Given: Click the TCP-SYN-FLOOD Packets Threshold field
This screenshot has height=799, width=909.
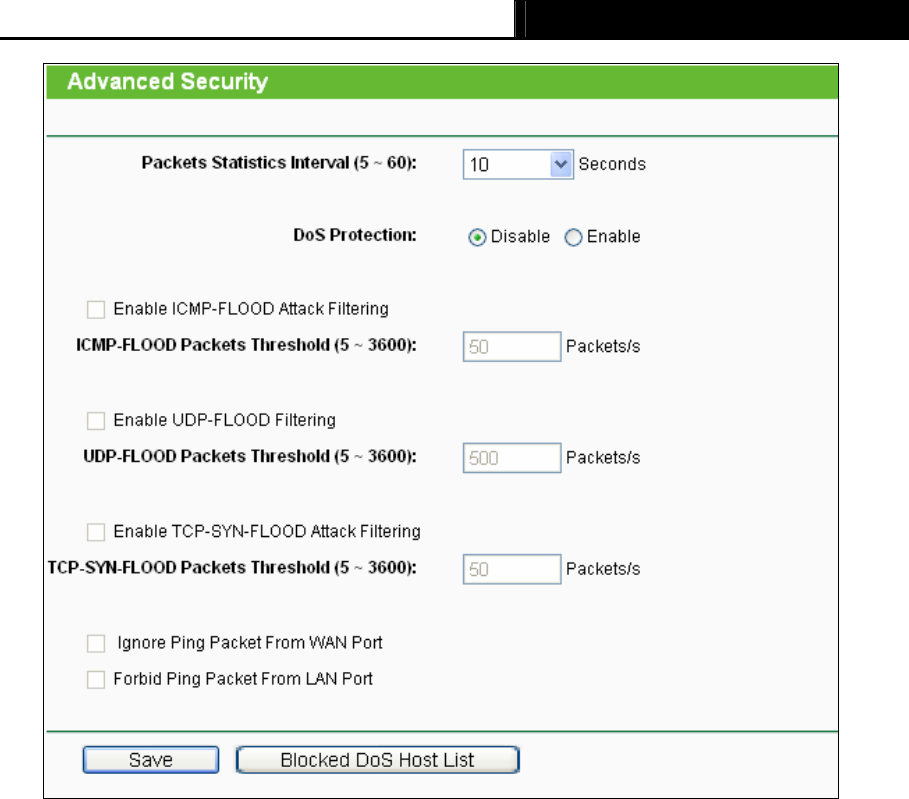Looking at the screenshot, I should coord(512,569).
